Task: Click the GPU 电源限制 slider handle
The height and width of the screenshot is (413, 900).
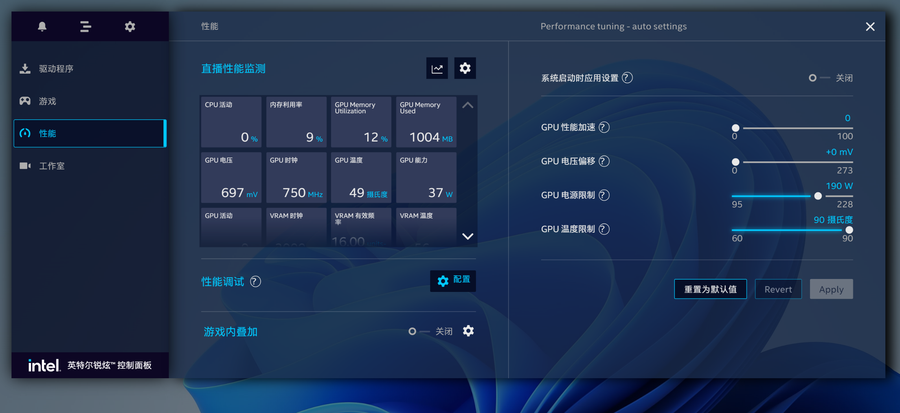Action: coord(818,196)
